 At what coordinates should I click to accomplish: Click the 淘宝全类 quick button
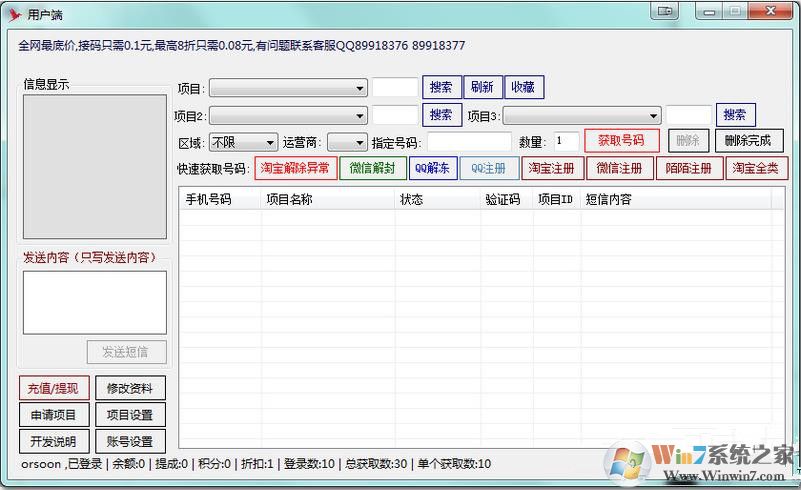[756, 168]
